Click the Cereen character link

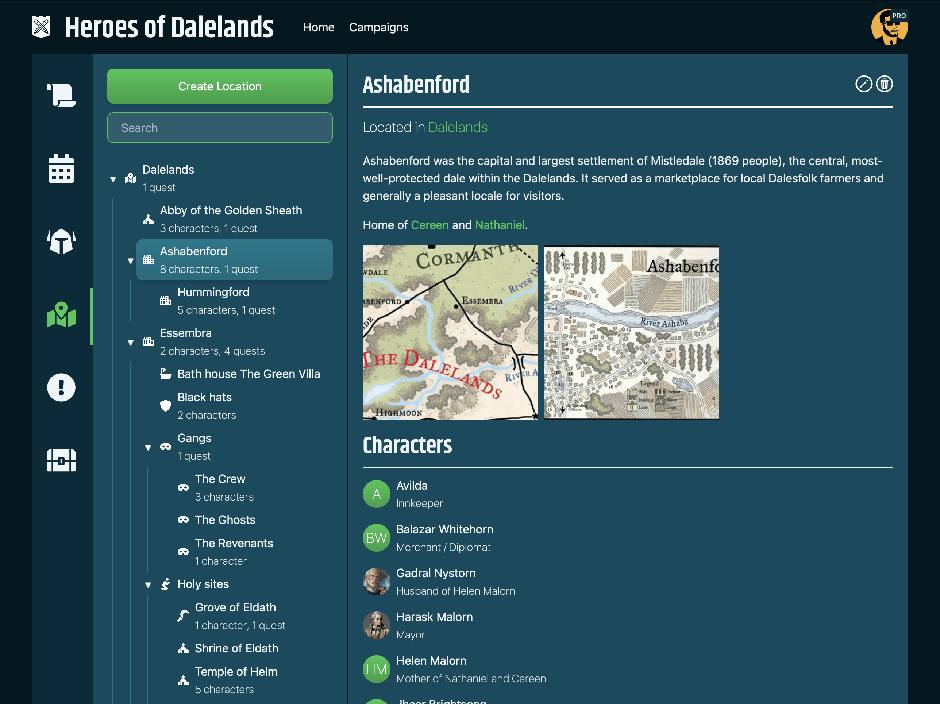(x=430, y=225)
